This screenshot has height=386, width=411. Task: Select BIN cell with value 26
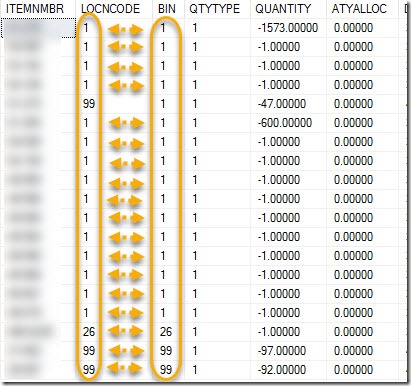click(x=166, y=332)
